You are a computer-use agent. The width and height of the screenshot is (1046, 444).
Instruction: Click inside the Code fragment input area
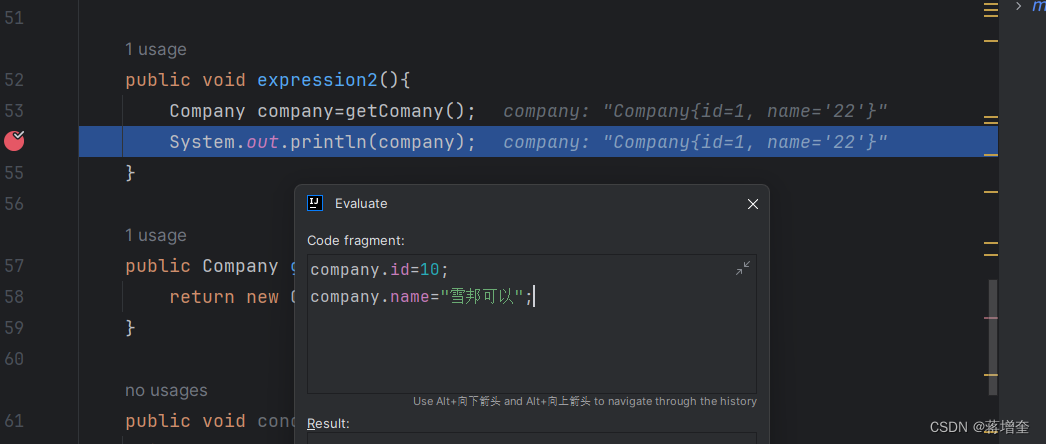click(532, 323)
